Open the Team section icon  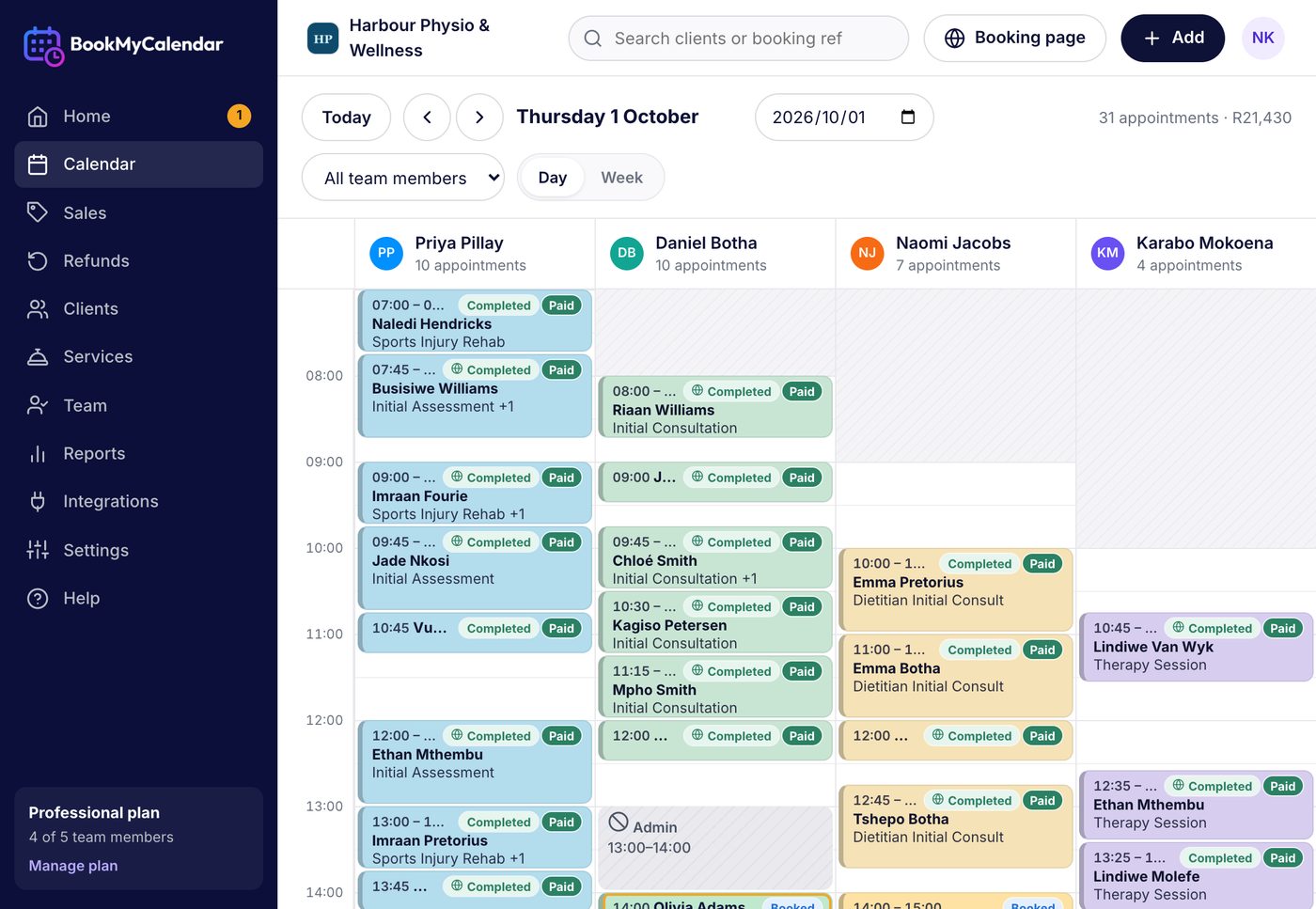pos(38,405)
